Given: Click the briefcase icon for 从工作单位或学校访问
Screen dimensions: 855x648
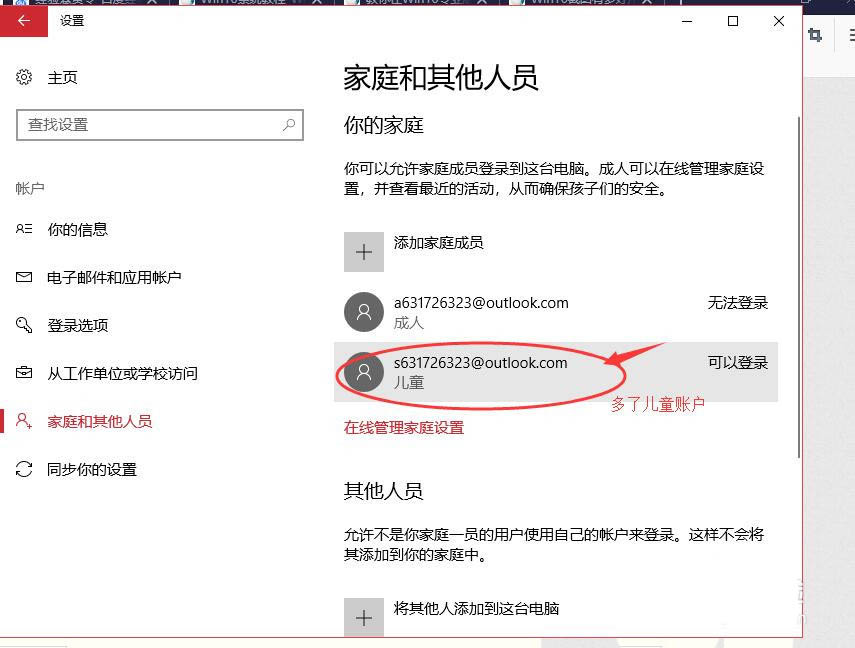Looking at the screenshot, I should (x=25, y=373).
